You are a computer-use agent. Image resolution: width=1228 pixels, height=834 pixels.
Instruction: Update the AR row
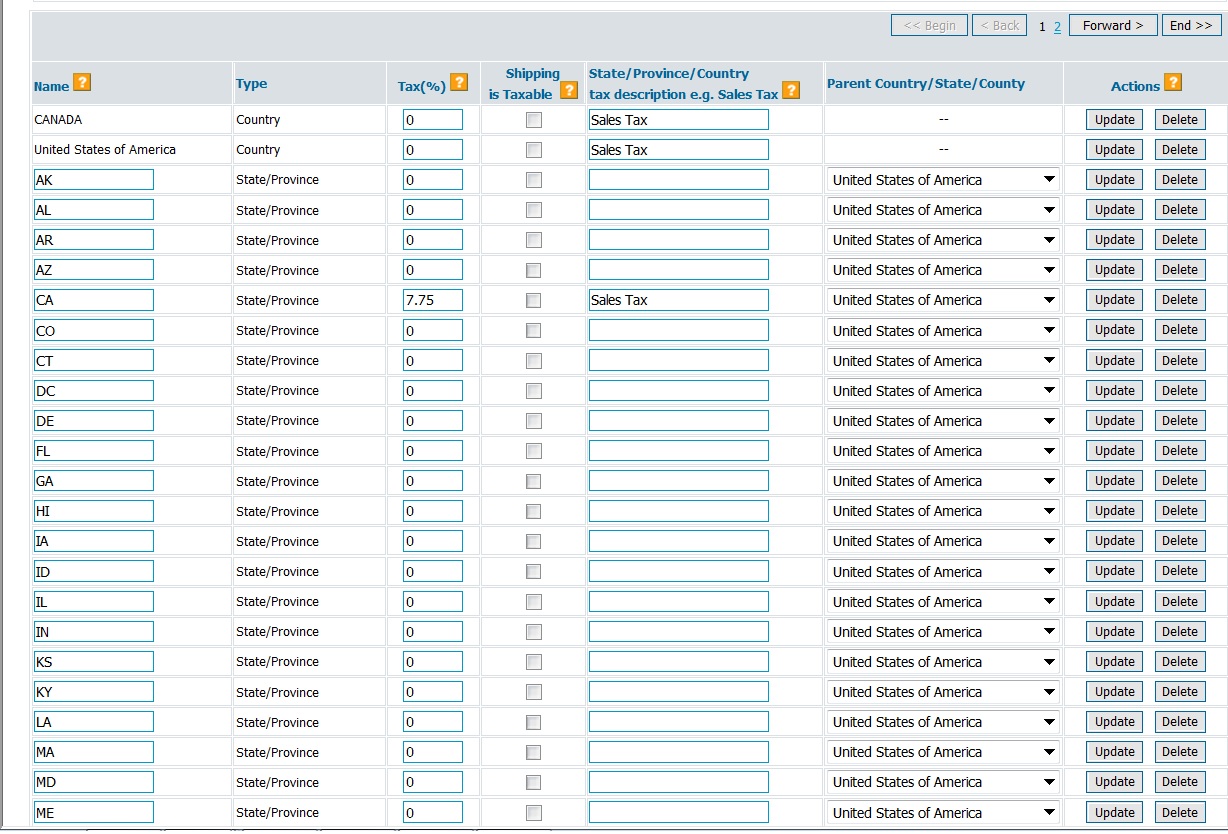tap(1114, 240)
